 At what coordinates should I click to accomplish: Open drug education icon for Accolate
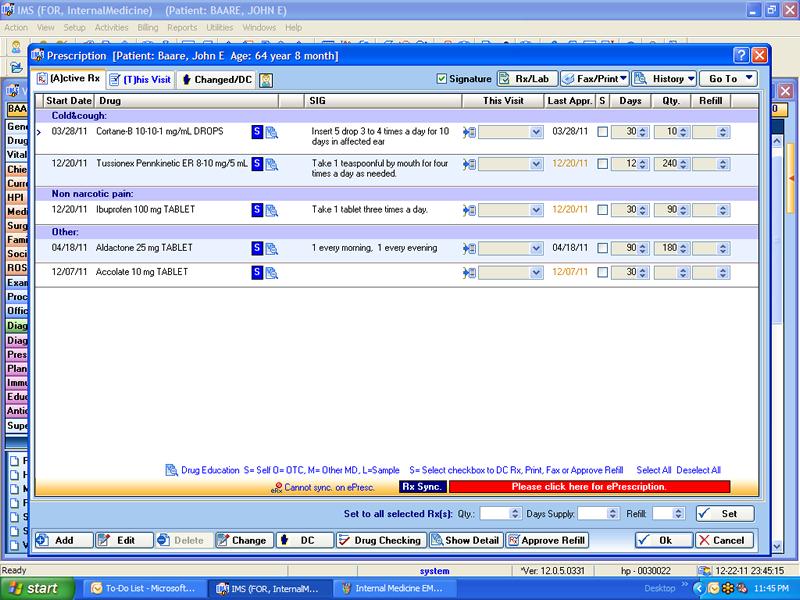pyautogui.click(x=272, y=273)
